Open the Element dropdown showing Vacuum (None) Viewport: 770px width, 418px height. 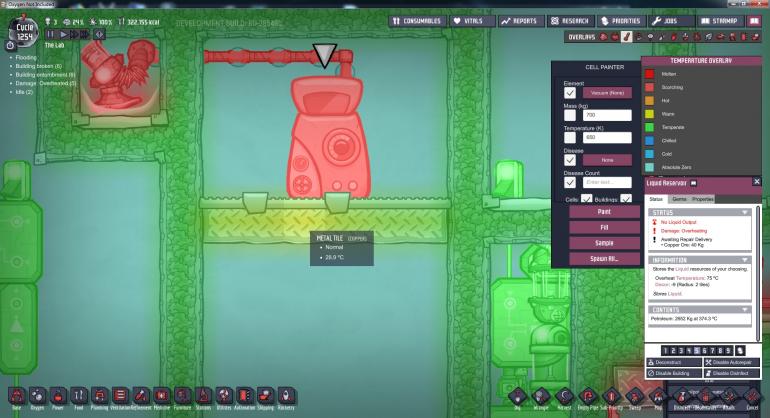point(607,93)
